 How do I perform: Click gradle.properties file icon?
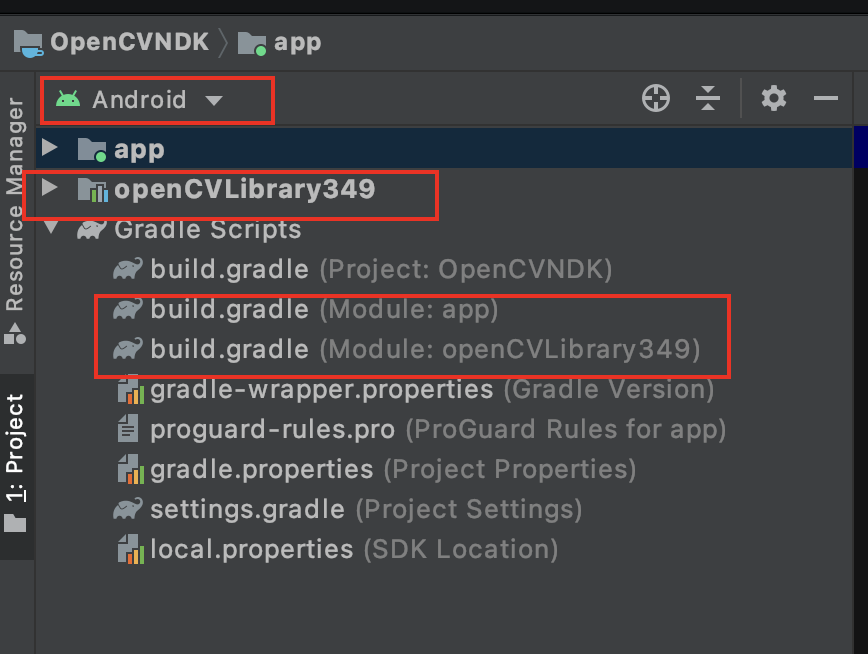(x=131, y=470)
